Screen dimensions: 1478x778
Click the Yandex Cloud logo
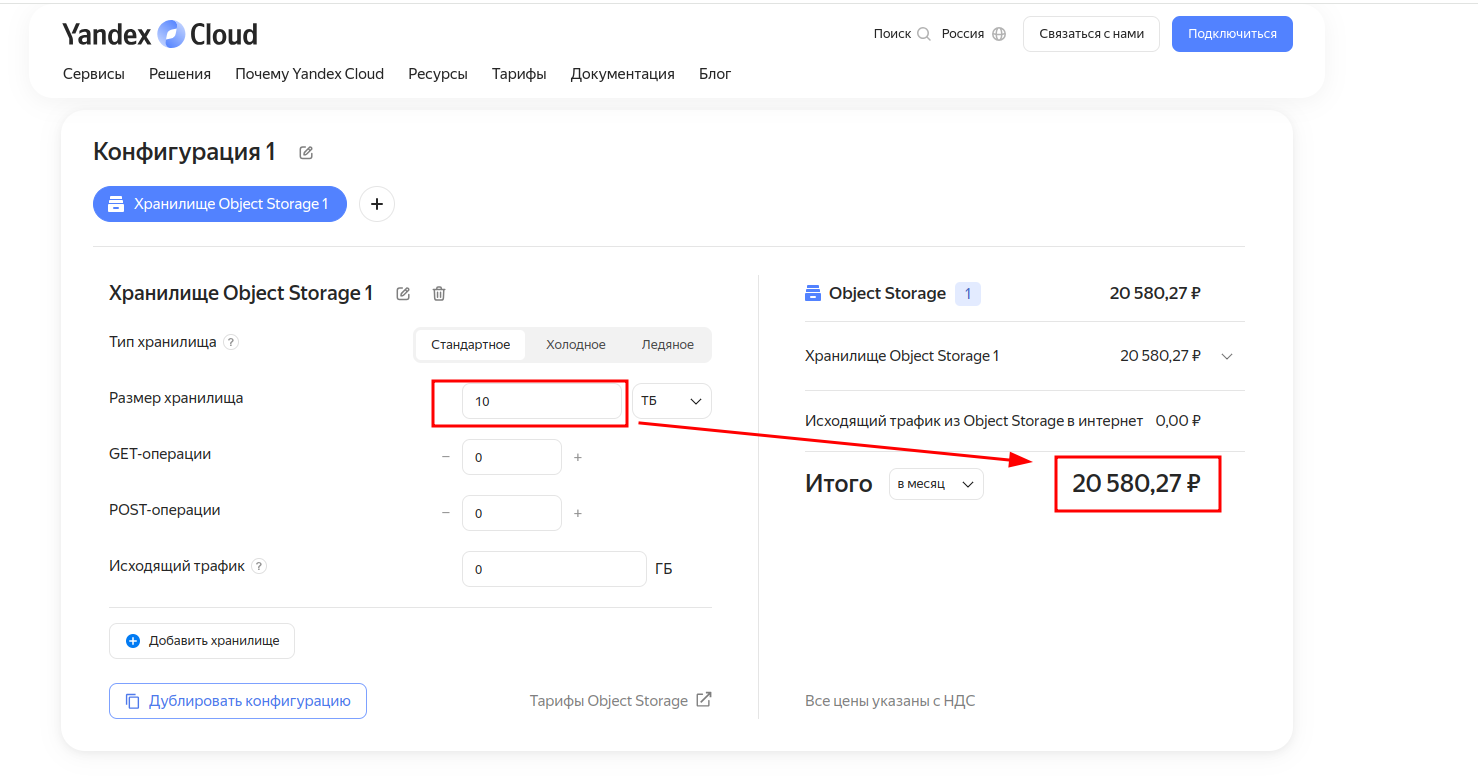160,34
